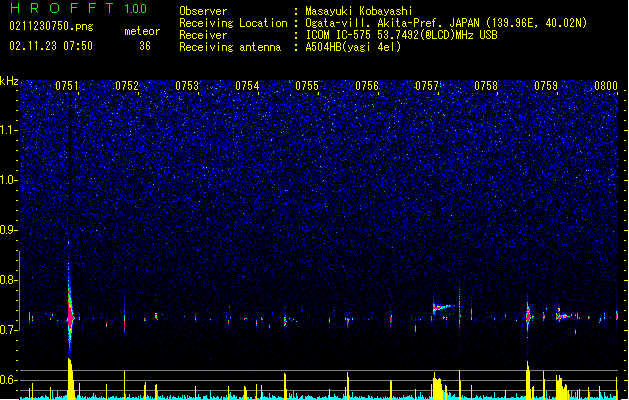
Task: Click the 0751 time marker
Action: point(67,86)
